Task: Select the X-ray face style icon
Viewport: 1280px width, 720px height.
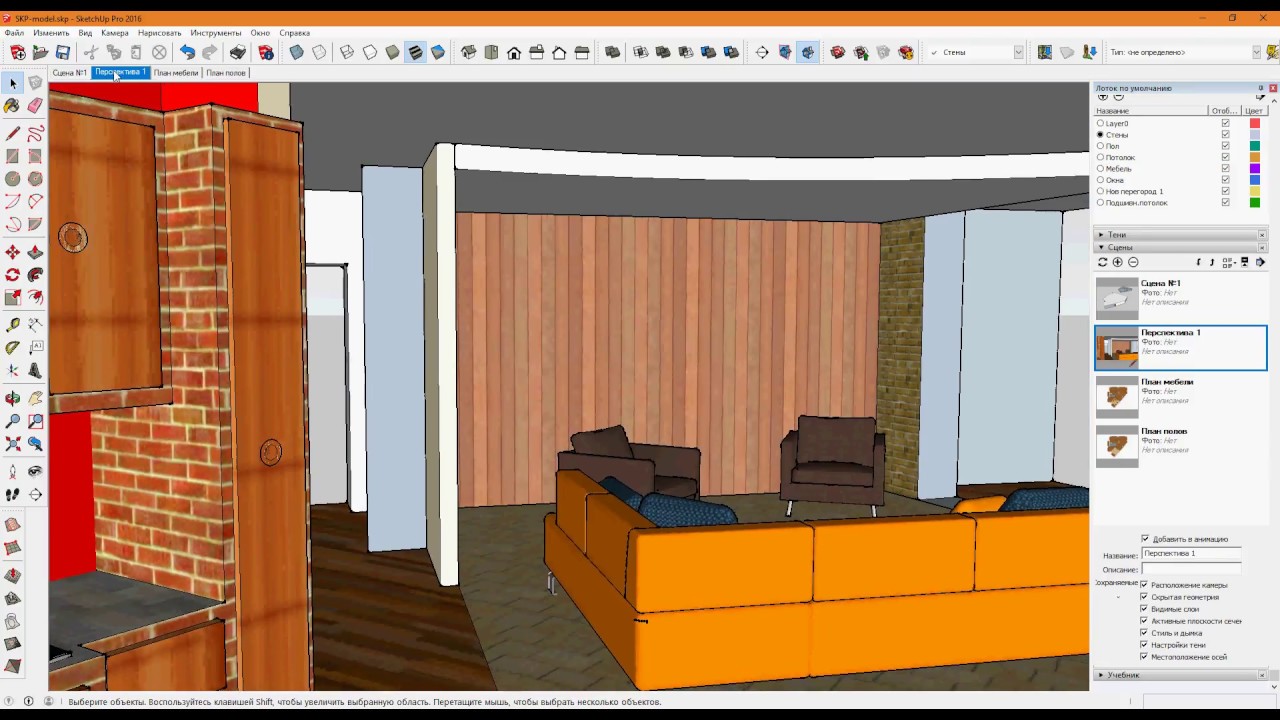Action: coord(296,53)
